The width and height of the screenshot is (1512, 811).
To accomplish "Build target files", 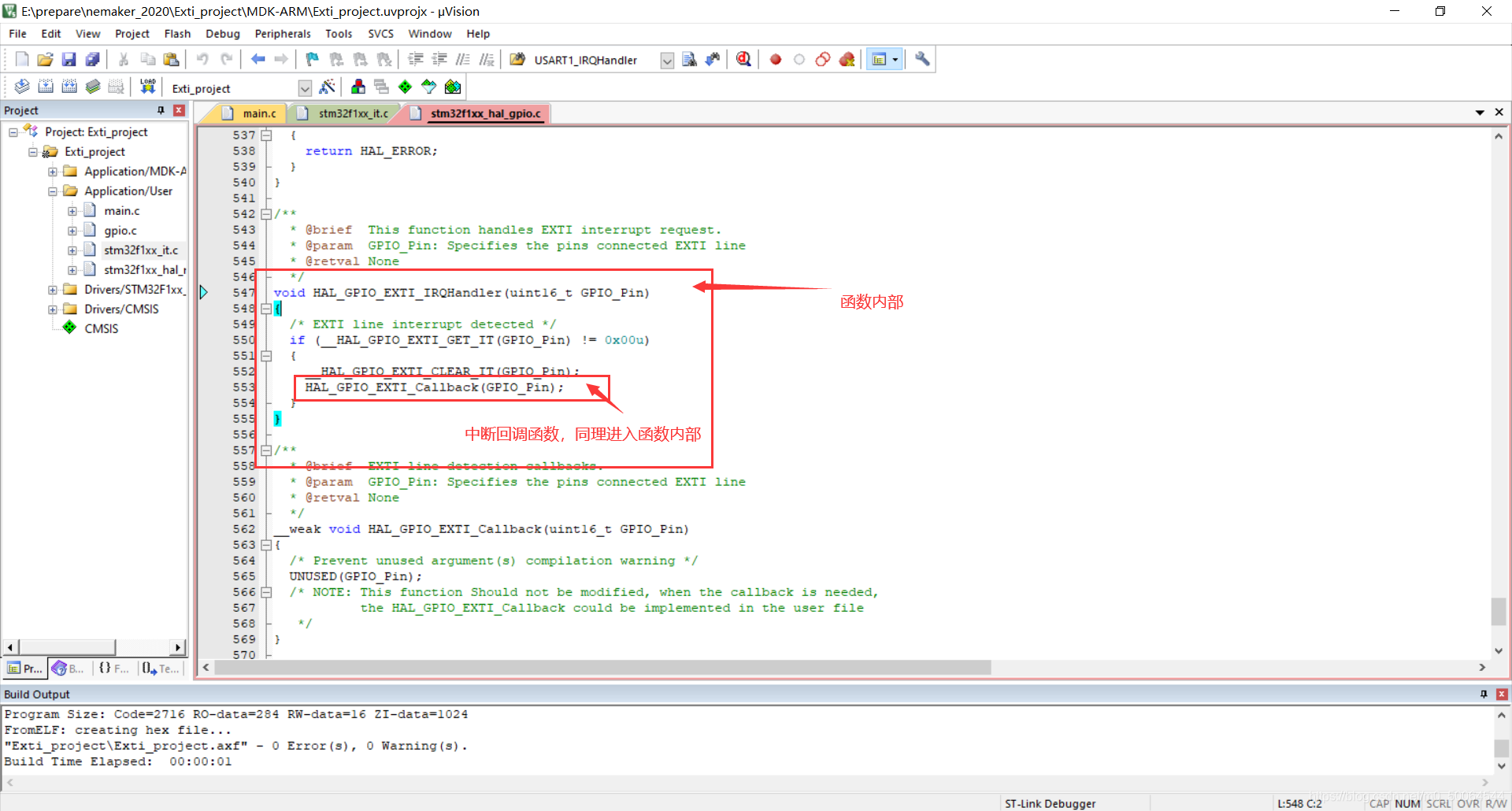I will click(x=46, y=87).
